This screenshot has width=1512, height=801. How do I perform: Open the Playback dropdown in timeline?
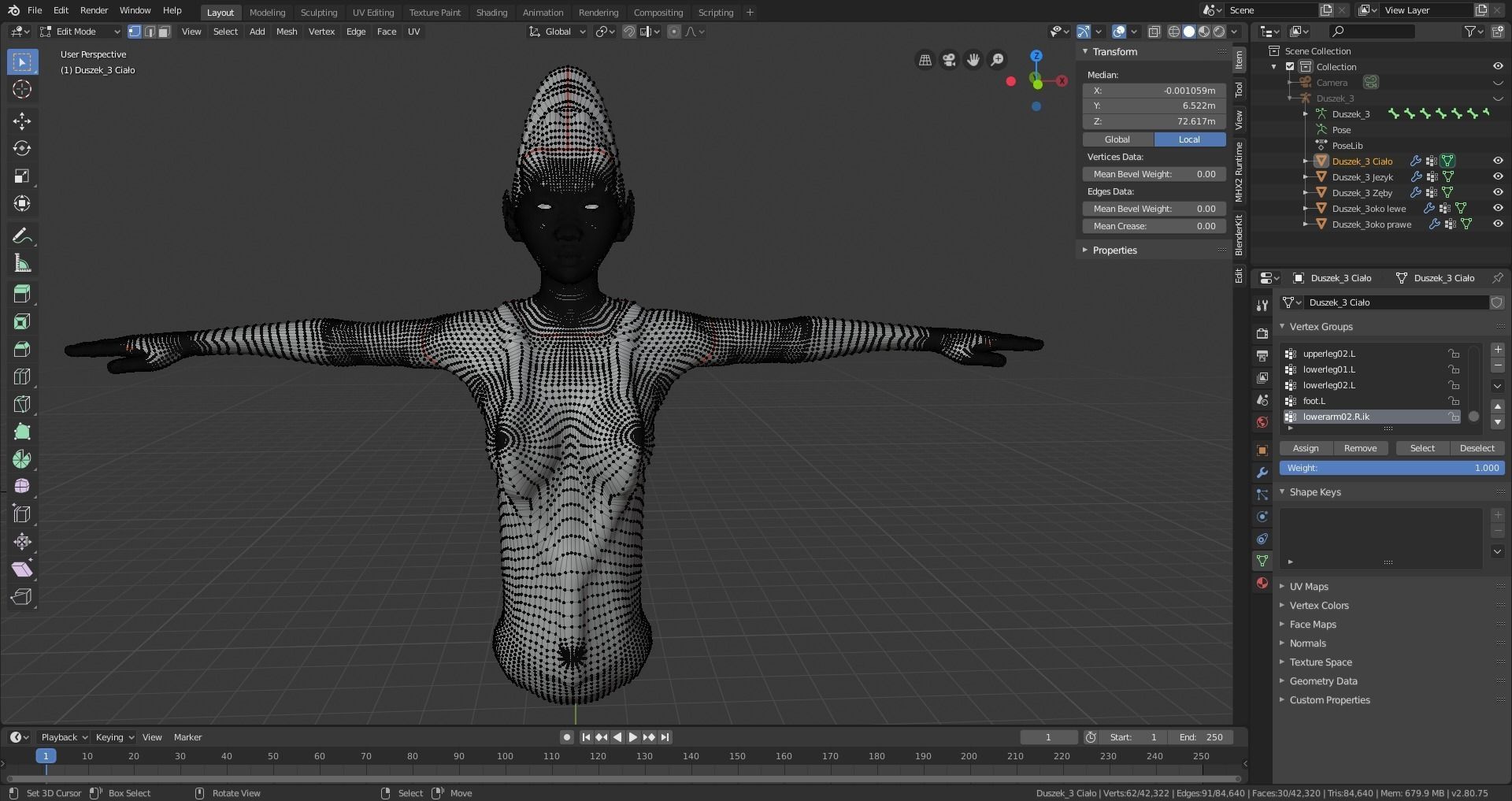point(63,737)
